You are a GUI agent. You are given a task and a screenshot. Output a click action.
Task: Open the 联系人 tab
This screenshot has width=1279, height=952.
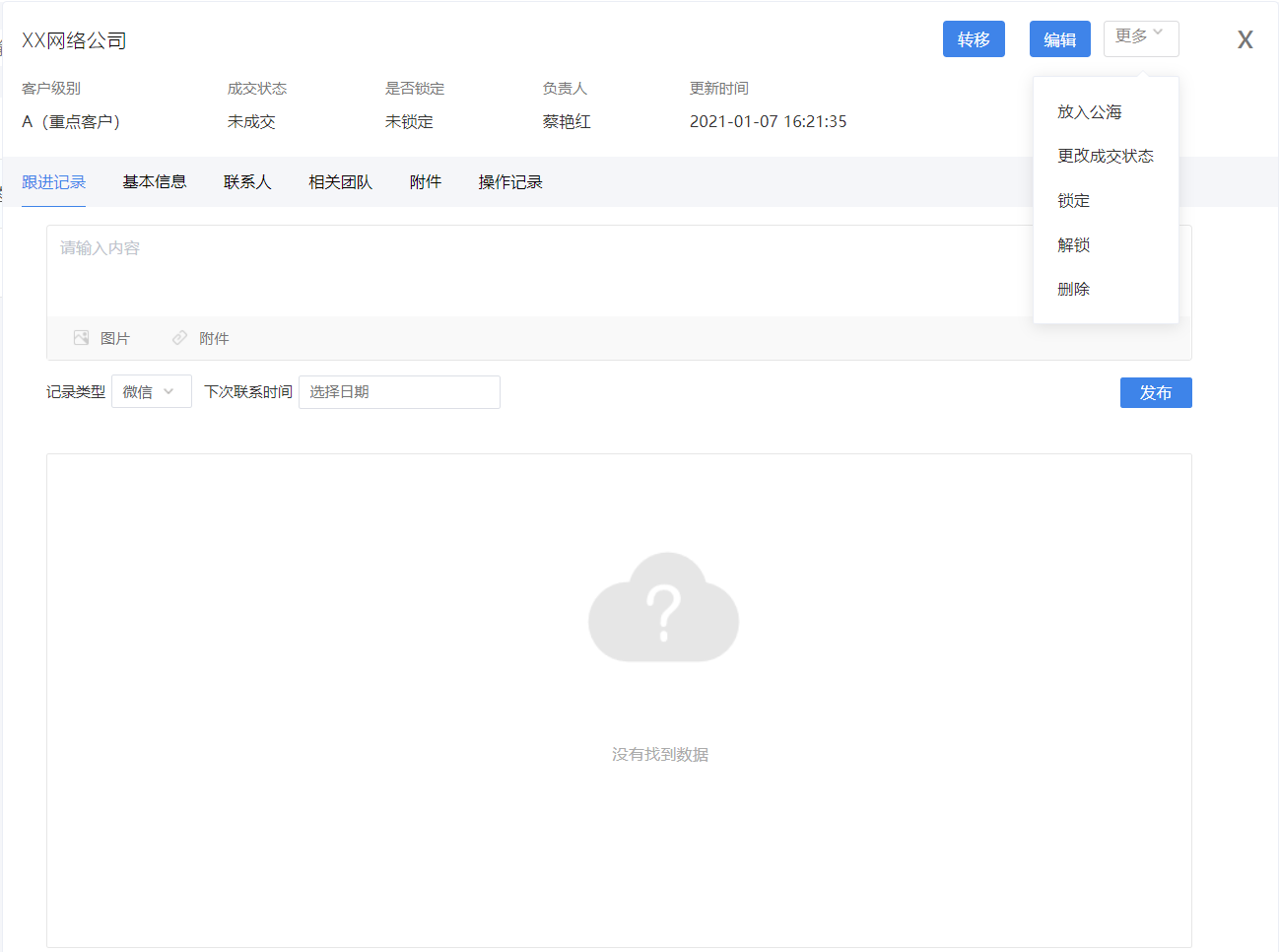point(246,182)
